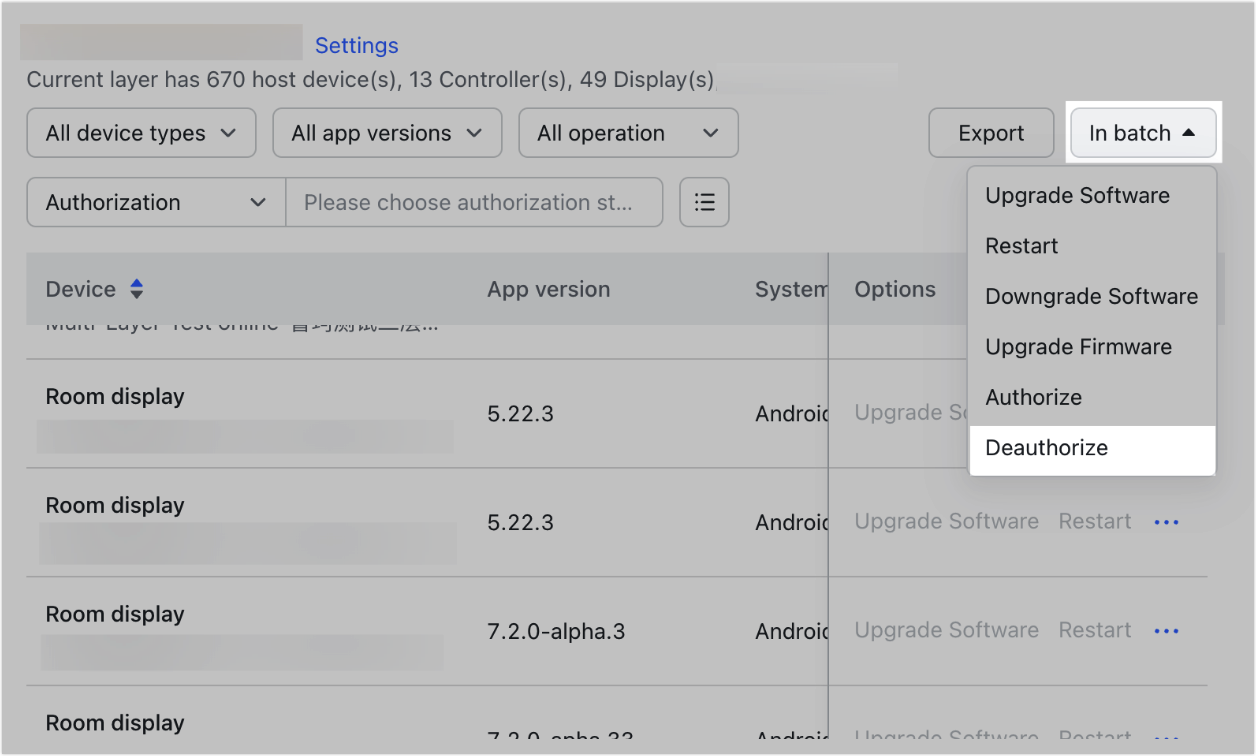Open three-dot menu for lower 5.22.3 row
This screenshot has height=756, width=1256.
[1166, 522]
